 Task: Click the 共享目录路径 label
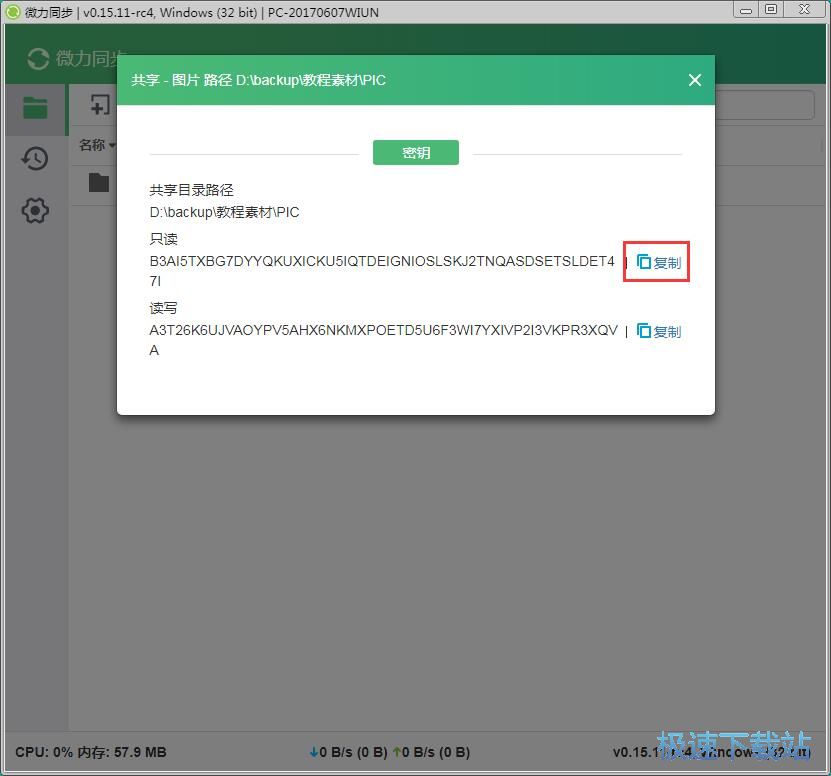pyautogui.click(x=191, y=190)
